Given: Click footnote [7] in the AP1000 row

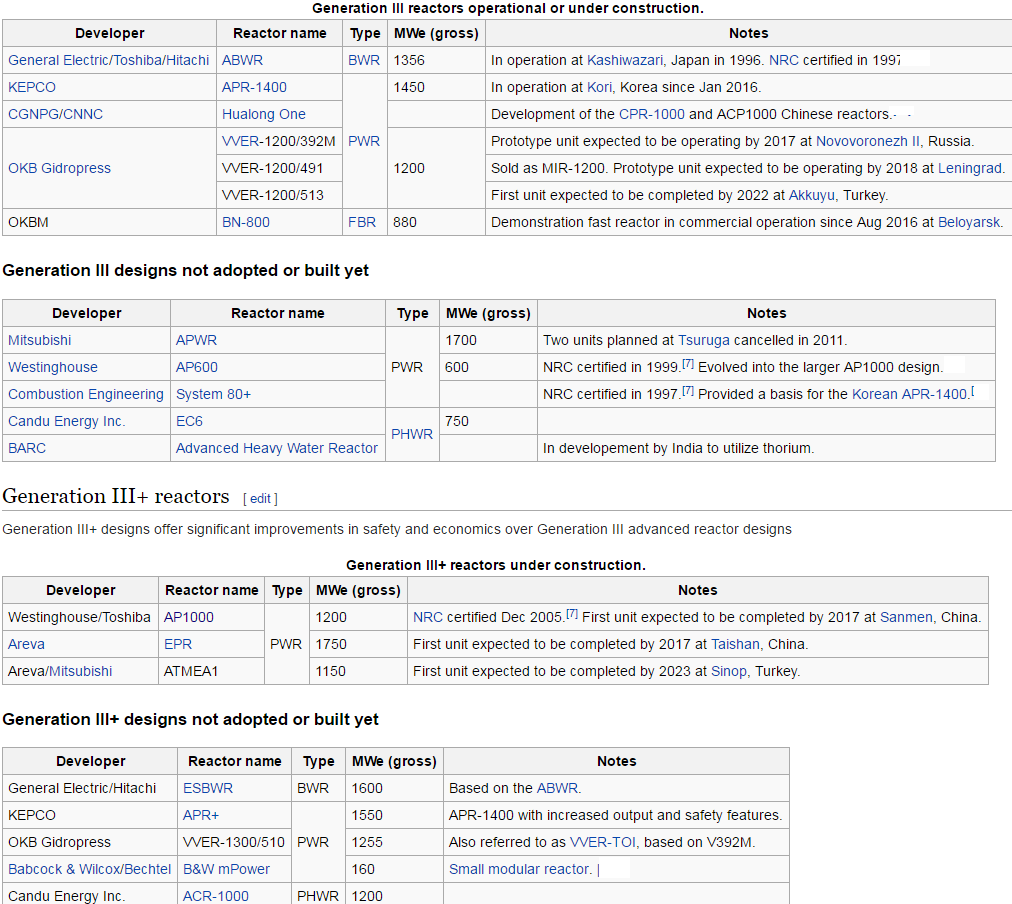Looking at the screenshot, I should coord(572,614).
